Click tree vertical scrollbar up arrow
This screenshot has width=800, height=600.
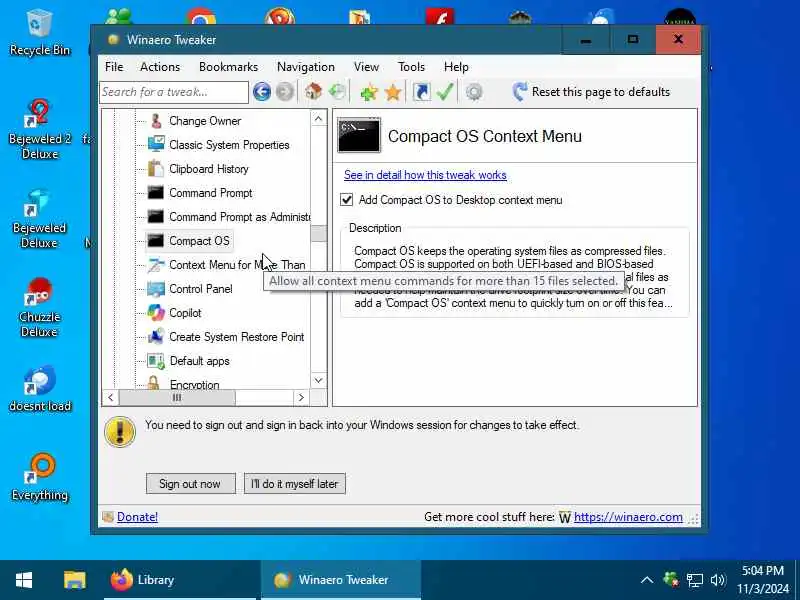318,119
